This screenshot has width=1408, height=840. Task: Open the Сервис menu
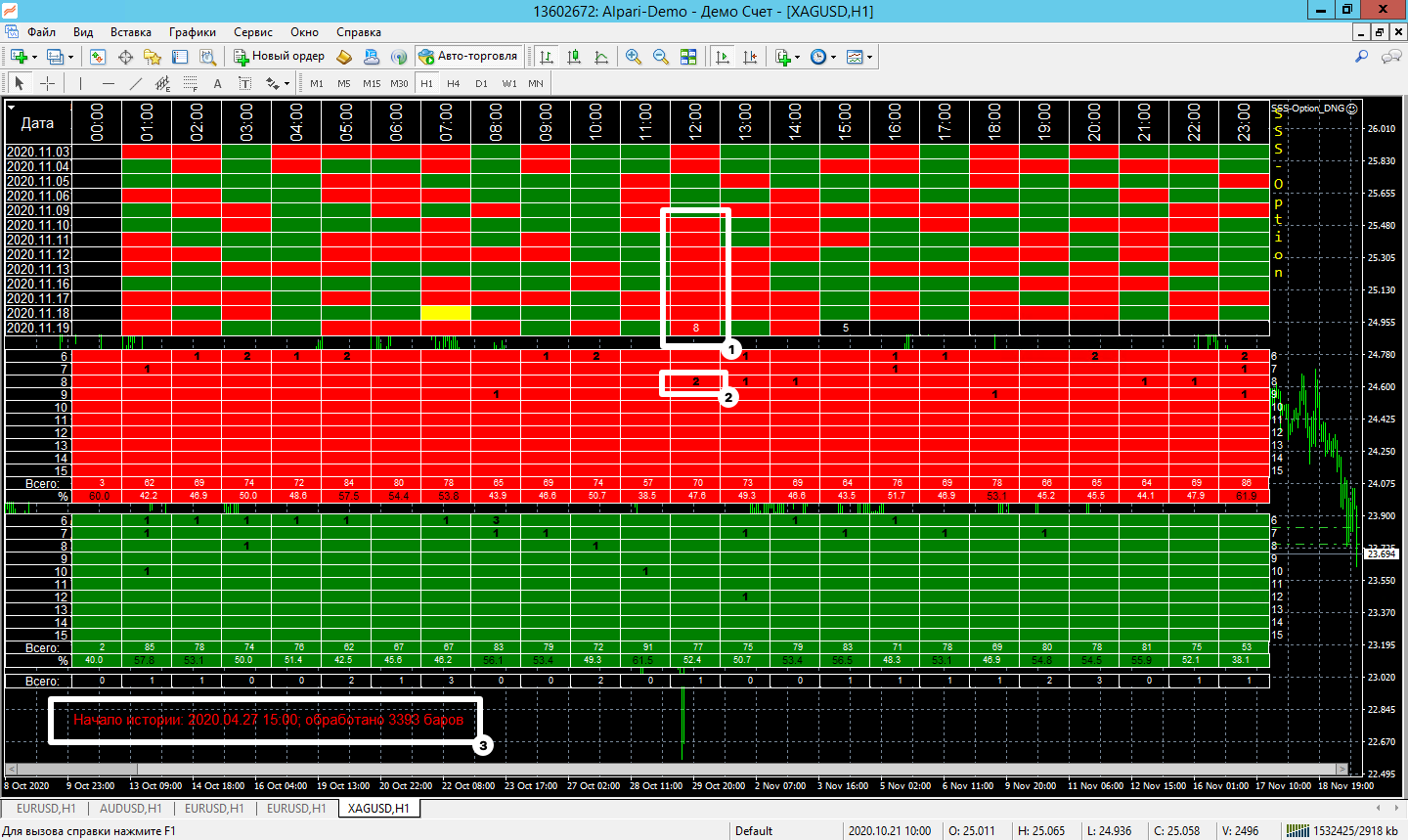252,32
